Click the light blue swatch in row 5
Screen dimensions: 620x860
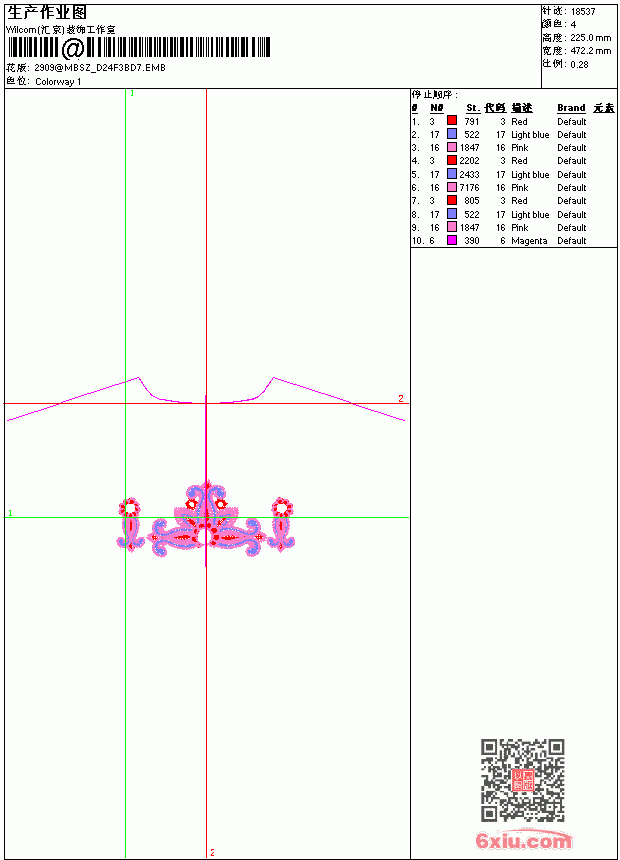click(452, 174)
